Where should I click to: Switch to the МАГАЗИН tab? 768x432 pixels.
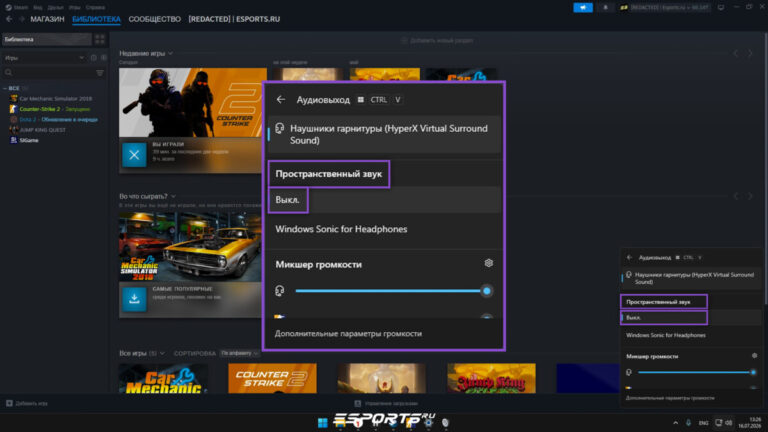(47, 19)
